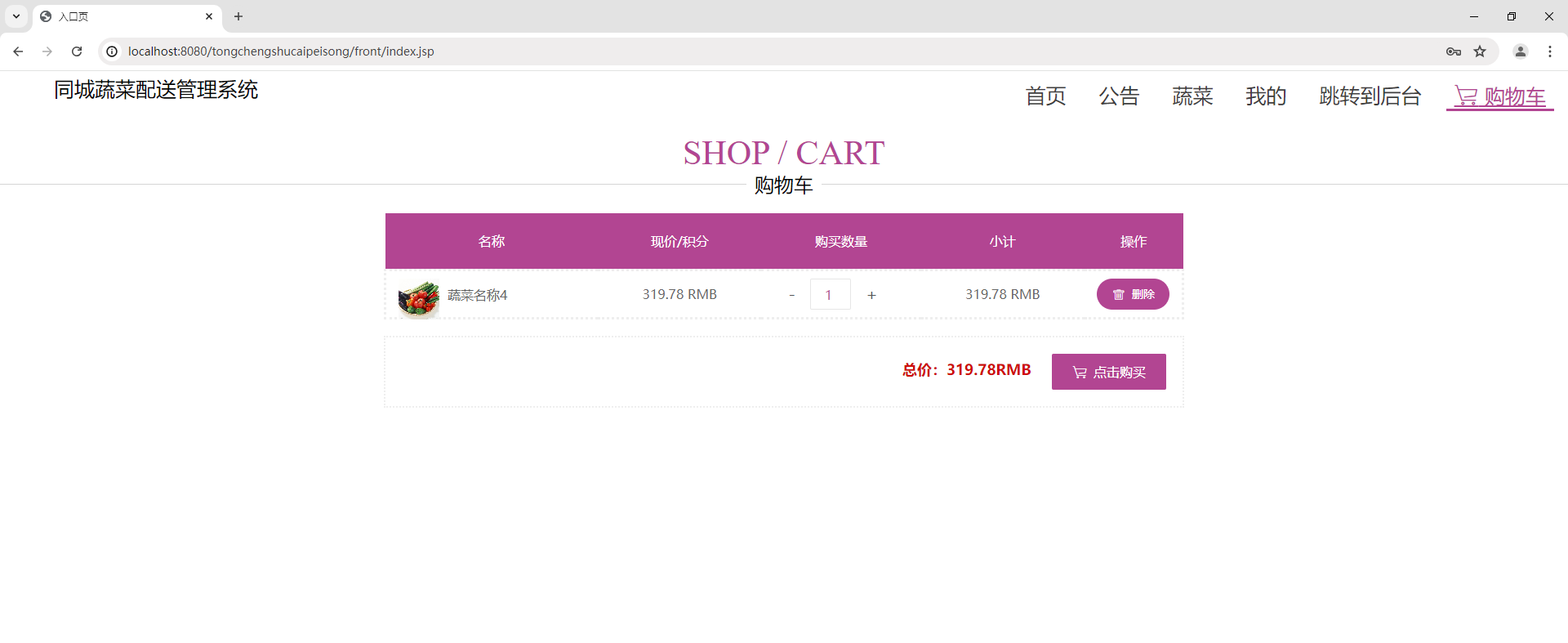Go back to the previous page
The height and width of the screenshot is (643, 1568).
coord(18,51)
